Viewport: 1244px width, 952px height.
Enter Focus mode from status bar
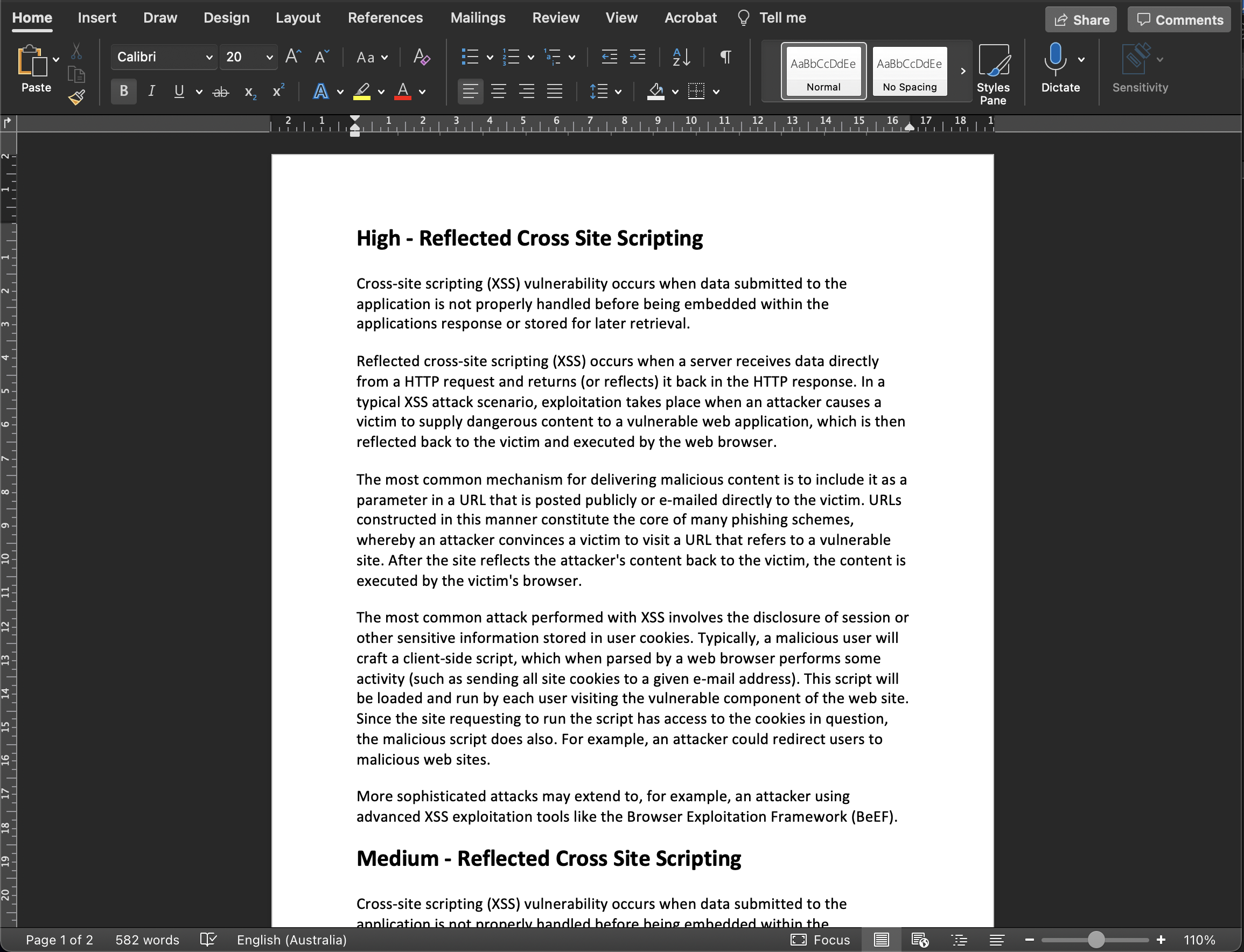820,940
